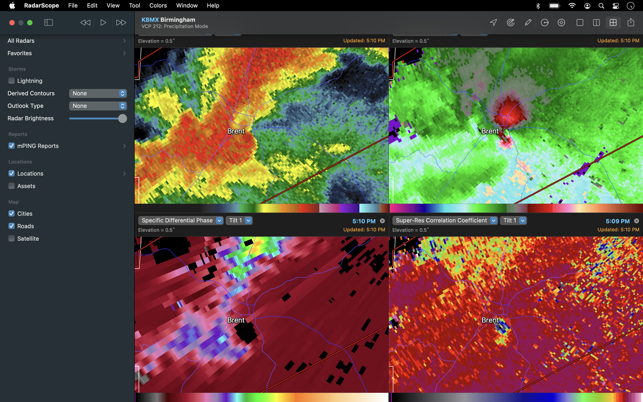Open Derived Contours None dropdown
This screenshot has height=402, width=643.
point(98,94)
